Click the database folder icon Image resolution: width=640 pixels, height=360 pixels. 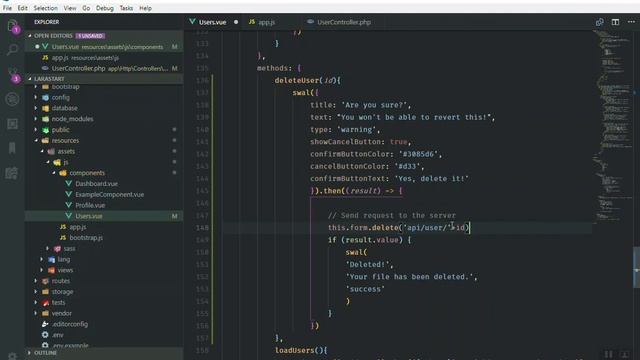(46, 108)
